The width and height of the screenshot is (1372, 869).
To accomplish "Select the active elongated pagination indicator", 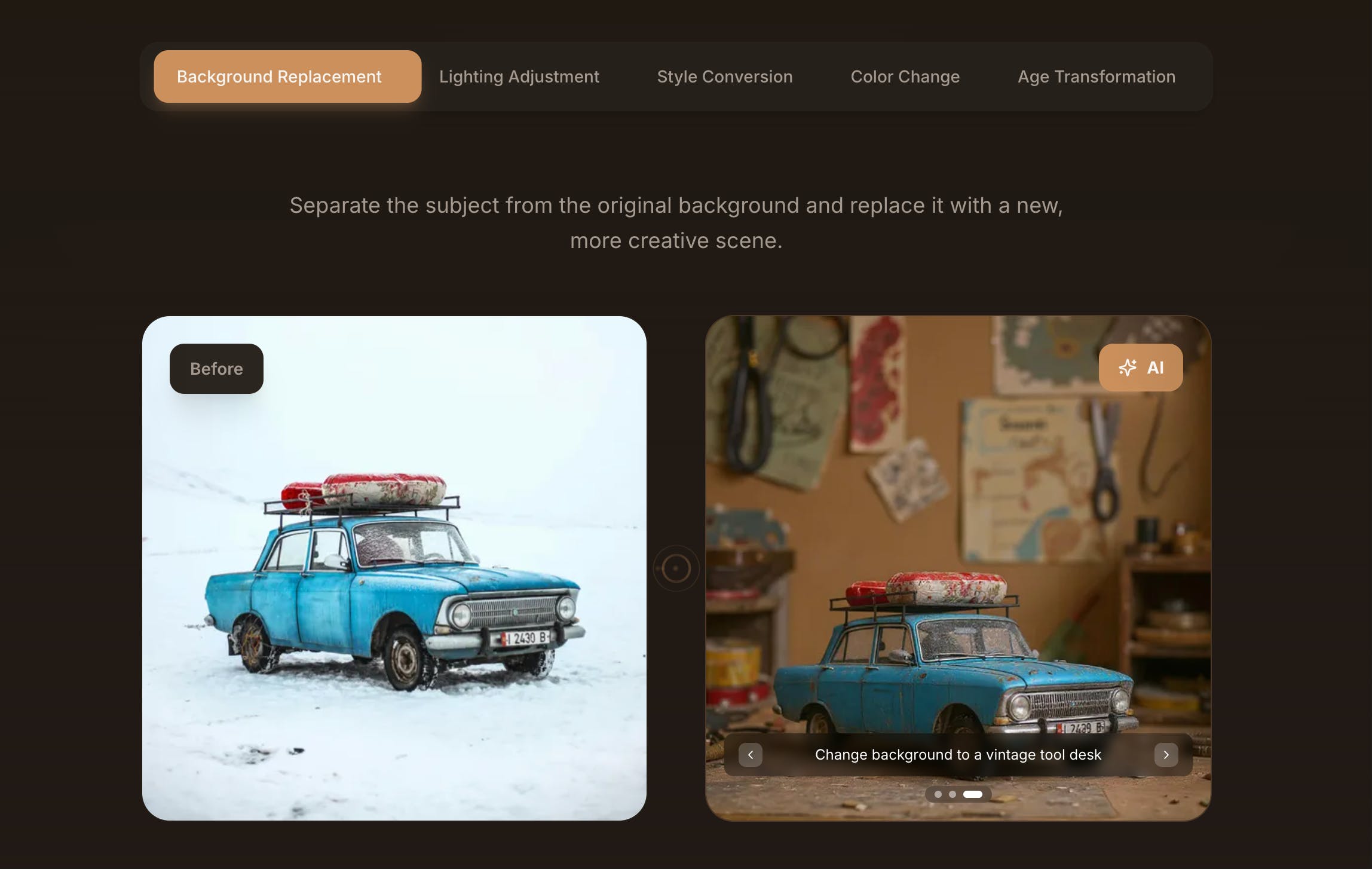I will pos(973,794).
